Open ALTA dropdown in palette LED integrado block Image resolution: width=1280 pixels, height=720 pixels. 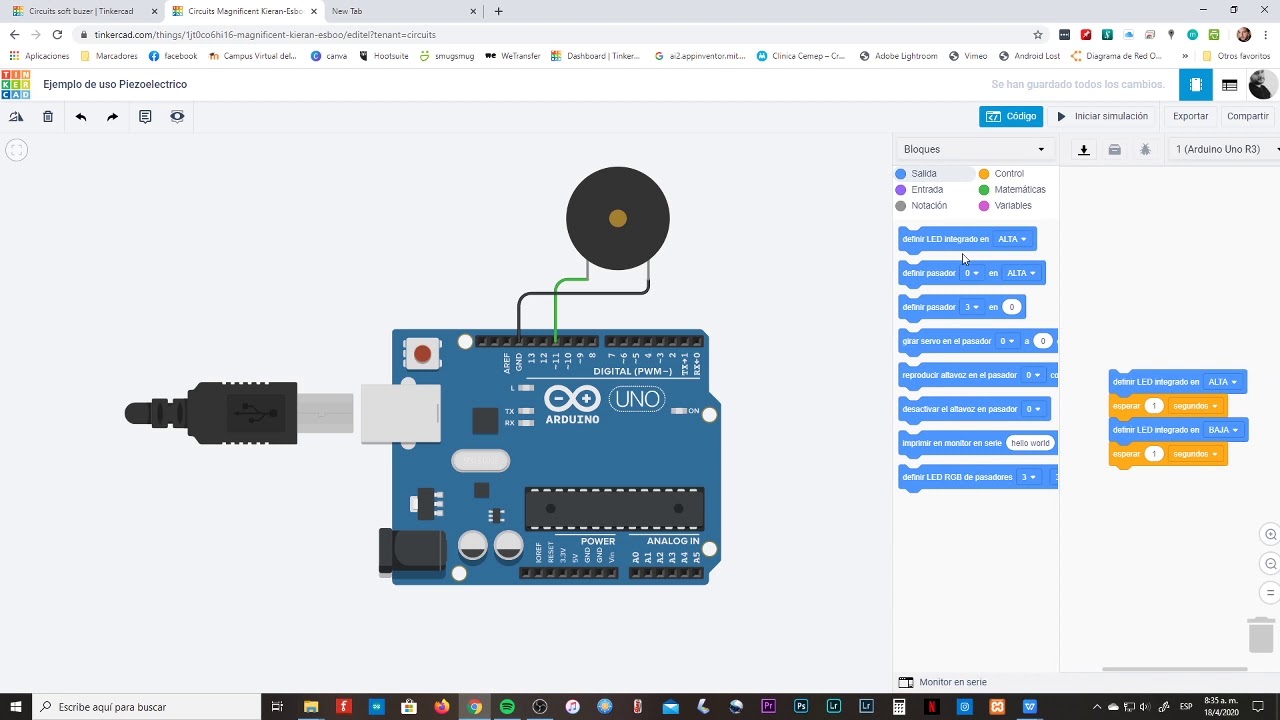tap(1012, 240)
